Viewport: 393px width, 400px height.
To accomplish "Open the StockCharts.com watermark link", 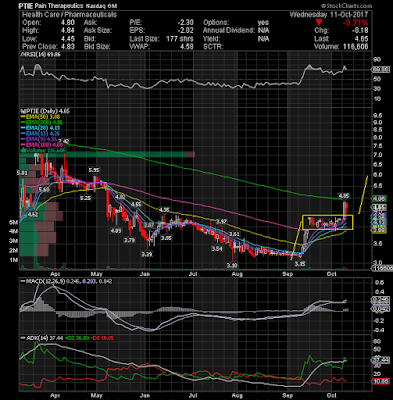I will [346, 6].
